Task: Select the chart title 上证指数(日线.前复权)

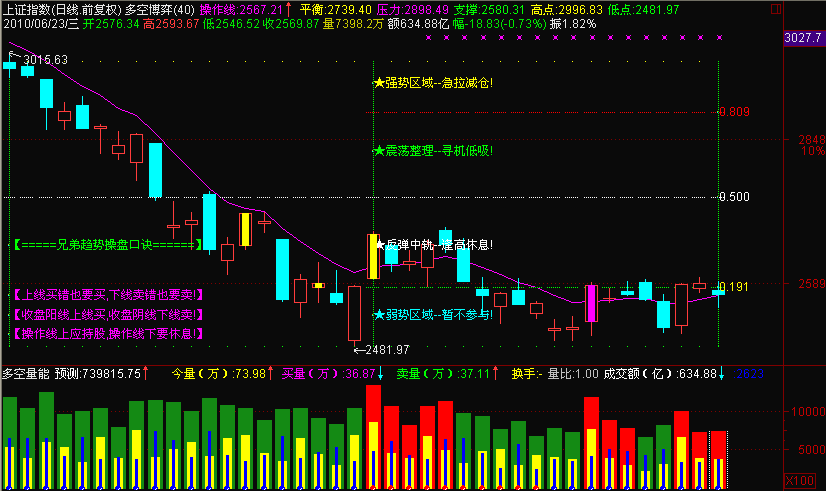Action: [62, 9]
